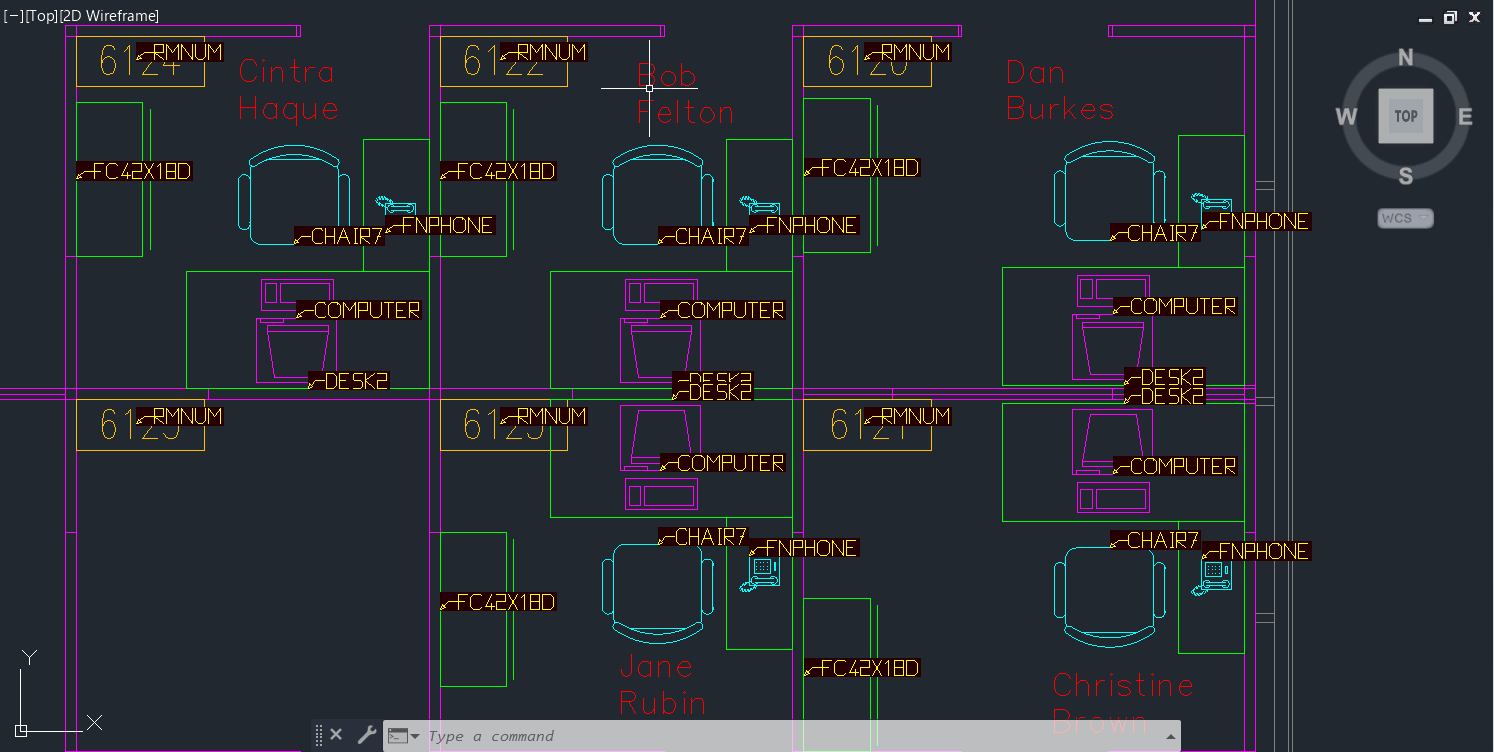Screen dimensions: 1494x752
Task: Open command line customize wrench menu
Action: [366, 735]
